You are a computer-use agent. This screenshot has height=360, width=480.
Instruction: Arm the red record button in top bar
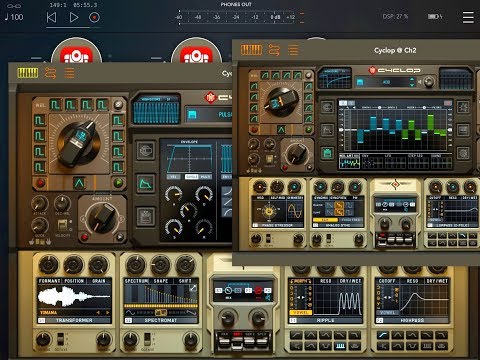(94, 17)
